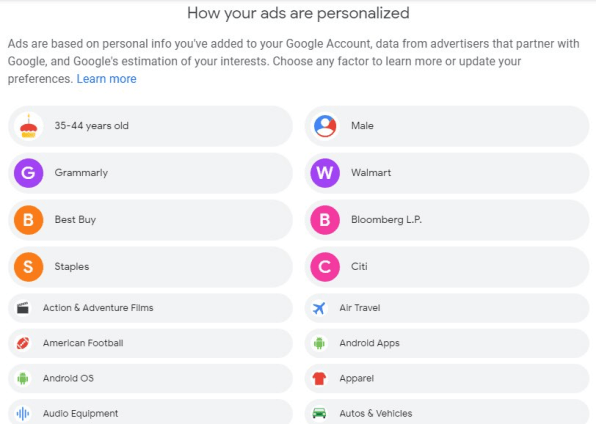596x424 pixels.
Task: Select the purple Grammarly G icon
Action: click(29, 173)
